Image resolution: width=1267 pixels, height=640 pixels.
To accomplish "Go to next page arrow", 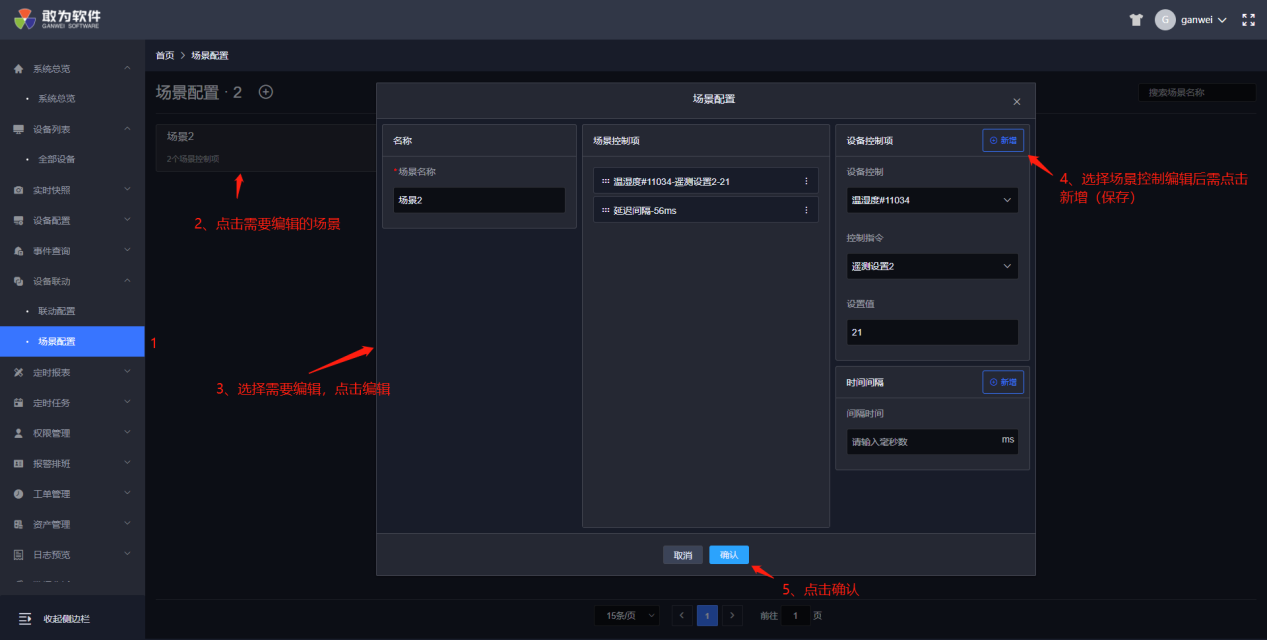I will coord(733,616).
